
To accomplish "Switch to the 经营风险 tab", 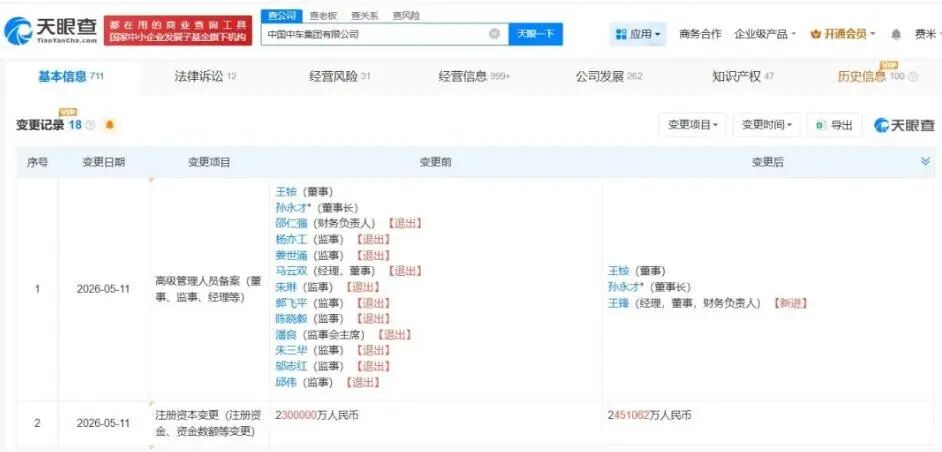I will pos(339,77).
